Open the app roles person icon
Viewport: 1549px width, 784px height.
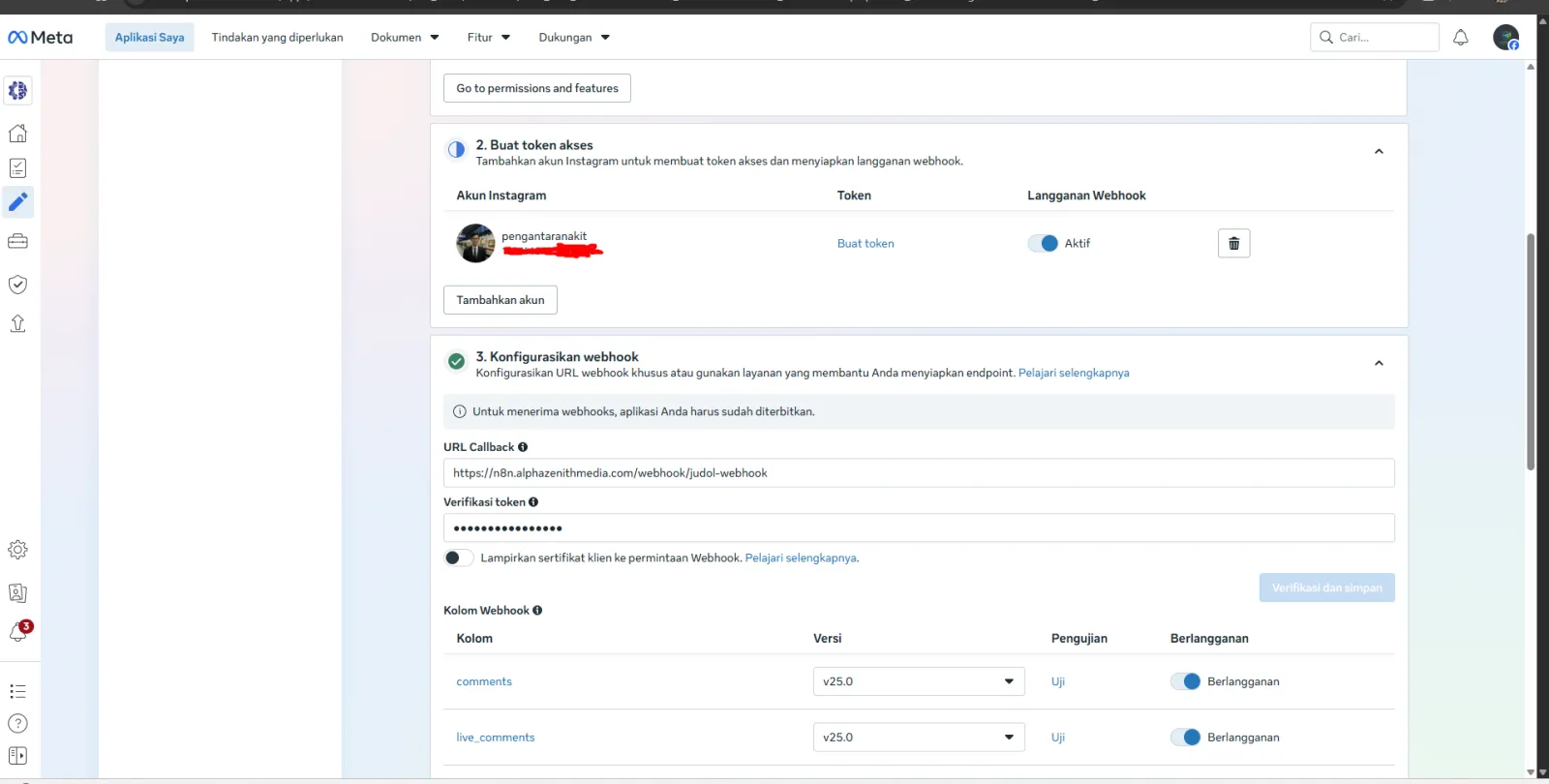click(17, 592)
